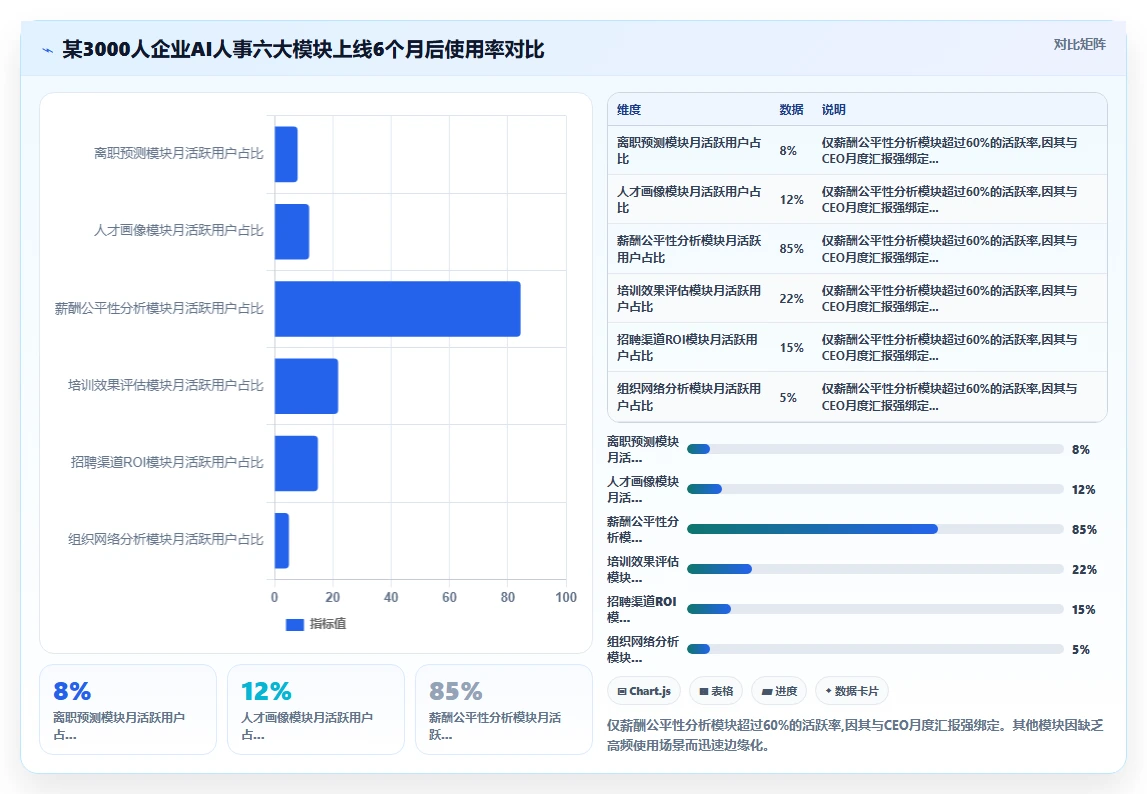Click the 维度 table column header
The image size is (1147, 794).
click(629, 110)
